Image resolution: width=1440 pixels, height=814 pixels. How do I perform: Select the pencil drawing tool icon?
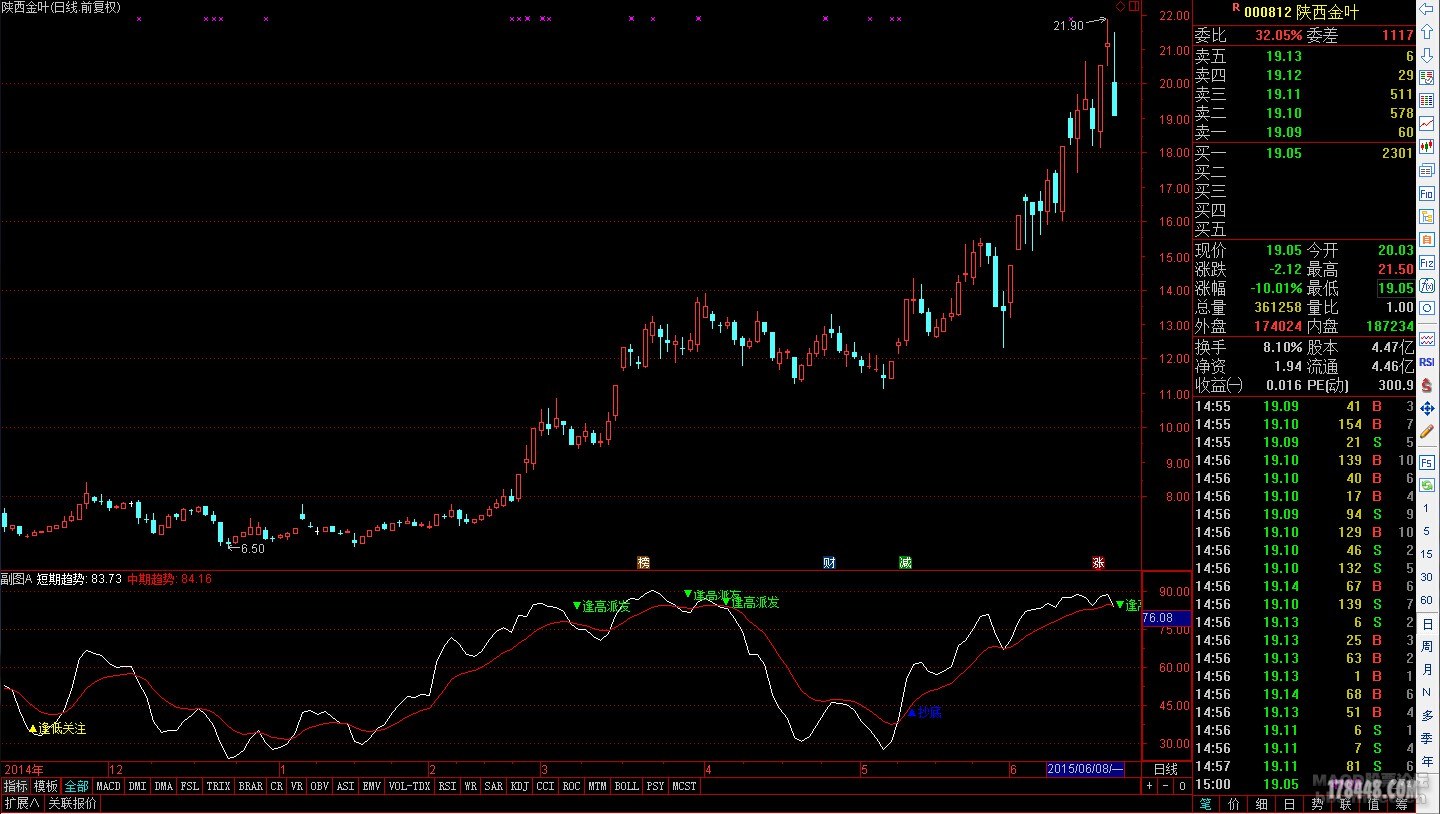1427,430
